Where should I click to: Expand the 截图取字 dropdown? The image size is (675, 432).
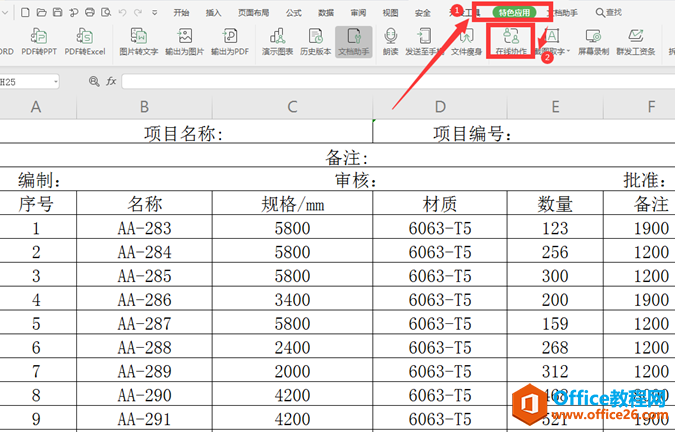coord(568,51)
